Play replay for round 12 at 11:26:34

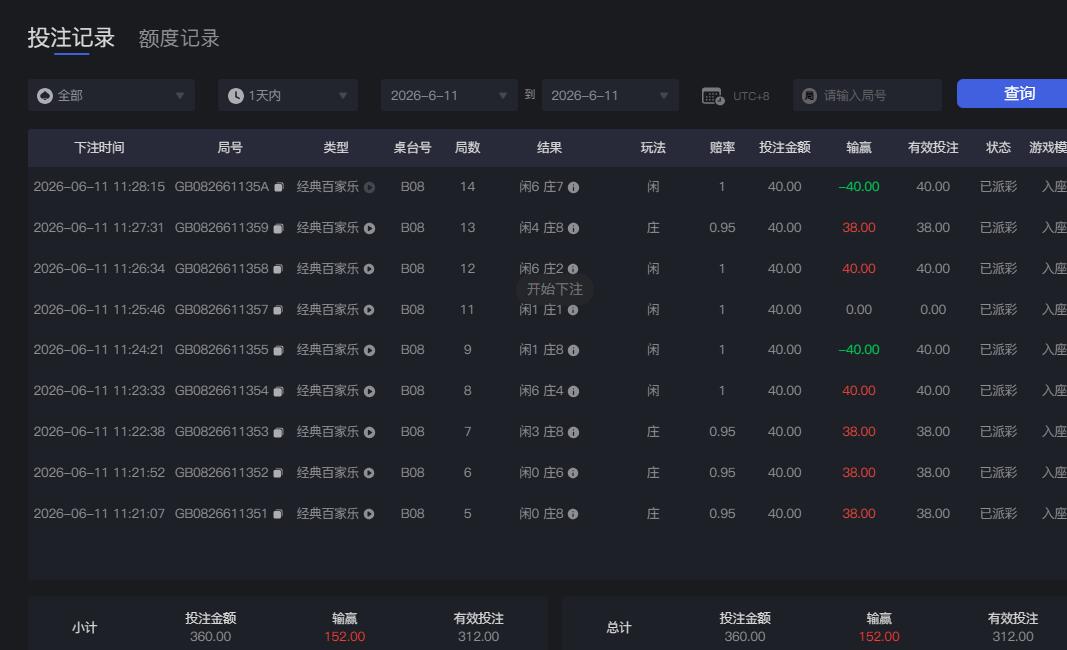click(x=369, y=269)
